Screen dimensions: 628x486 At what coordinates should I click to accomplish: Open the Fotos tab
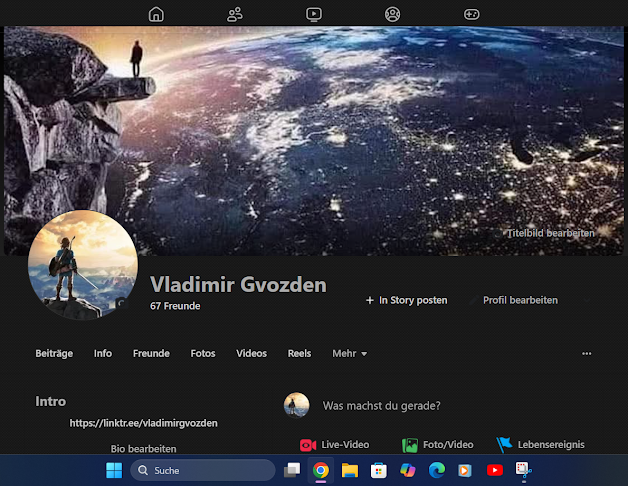coord(203,353)
